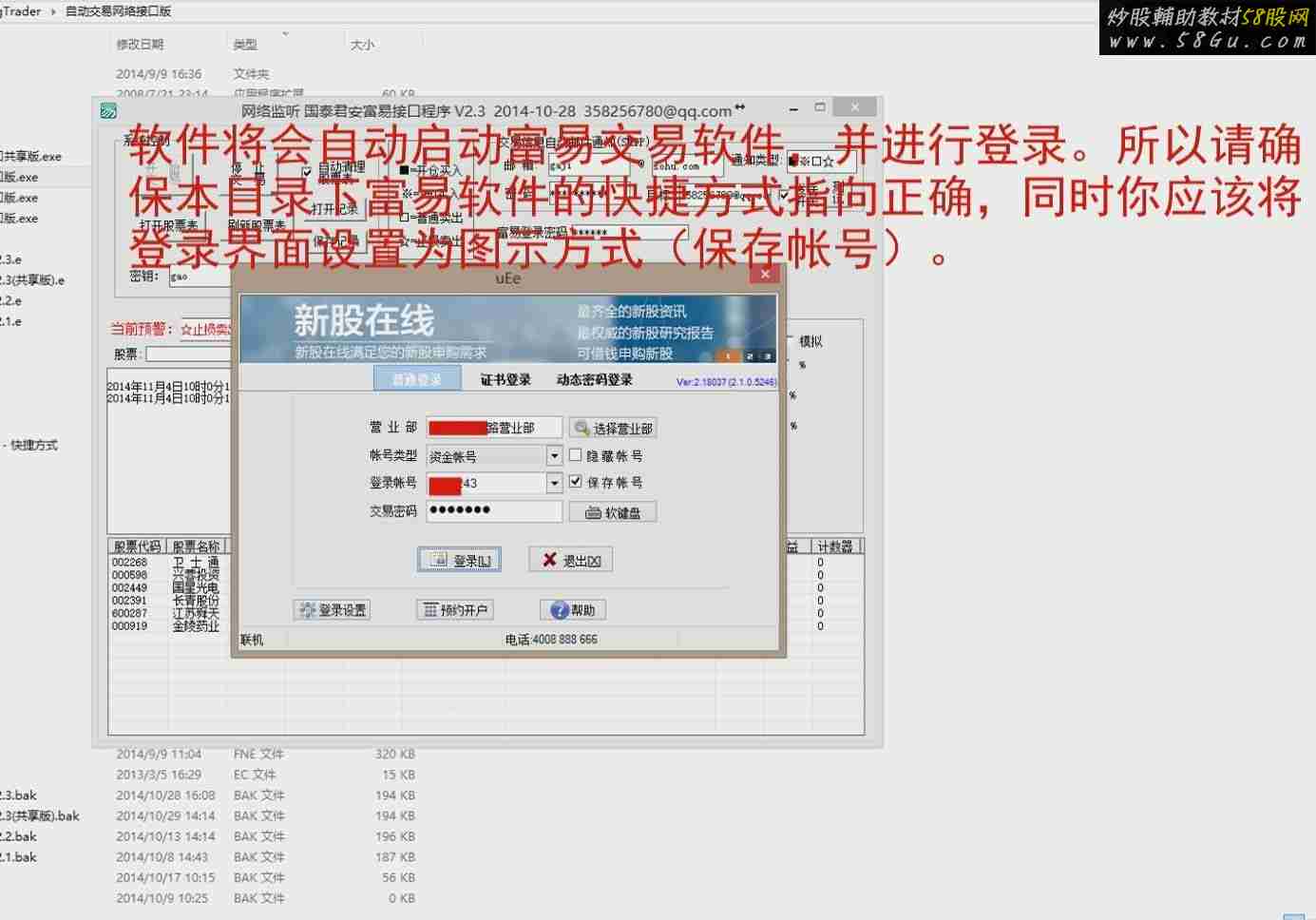This screenshot has width=1316, height=920.
Task: Select banner page indicator 3
Action: pos(768,355)
